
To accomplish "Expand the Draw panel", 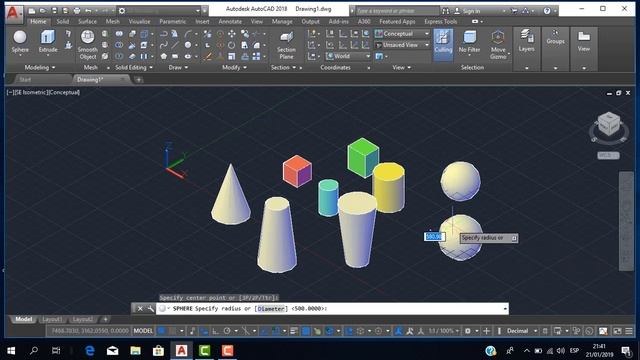I will point(178,67).
